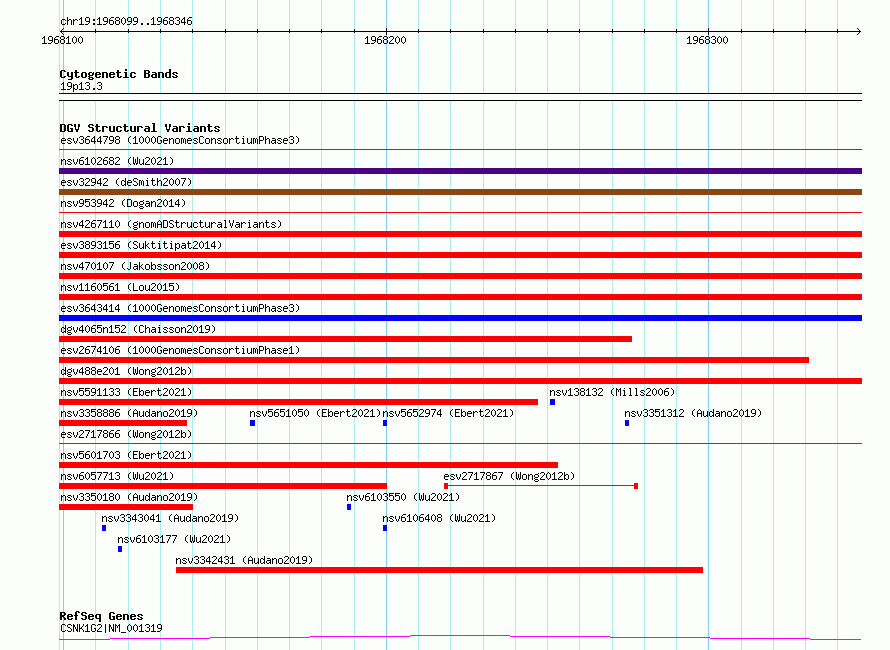This screenshot has height=650, width=890.
Task: Click the red bar of nsv3342431 (Audano2019)
Action: tap(439, 570)
